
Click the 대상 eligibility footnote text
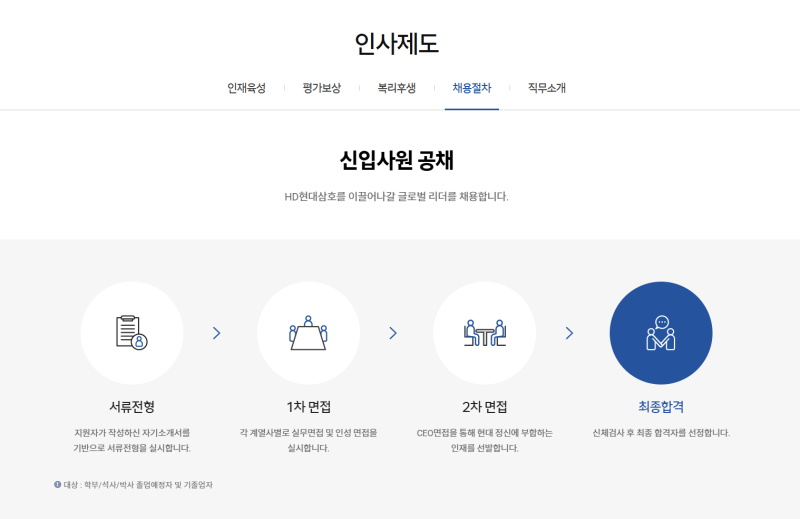[139, 485]
